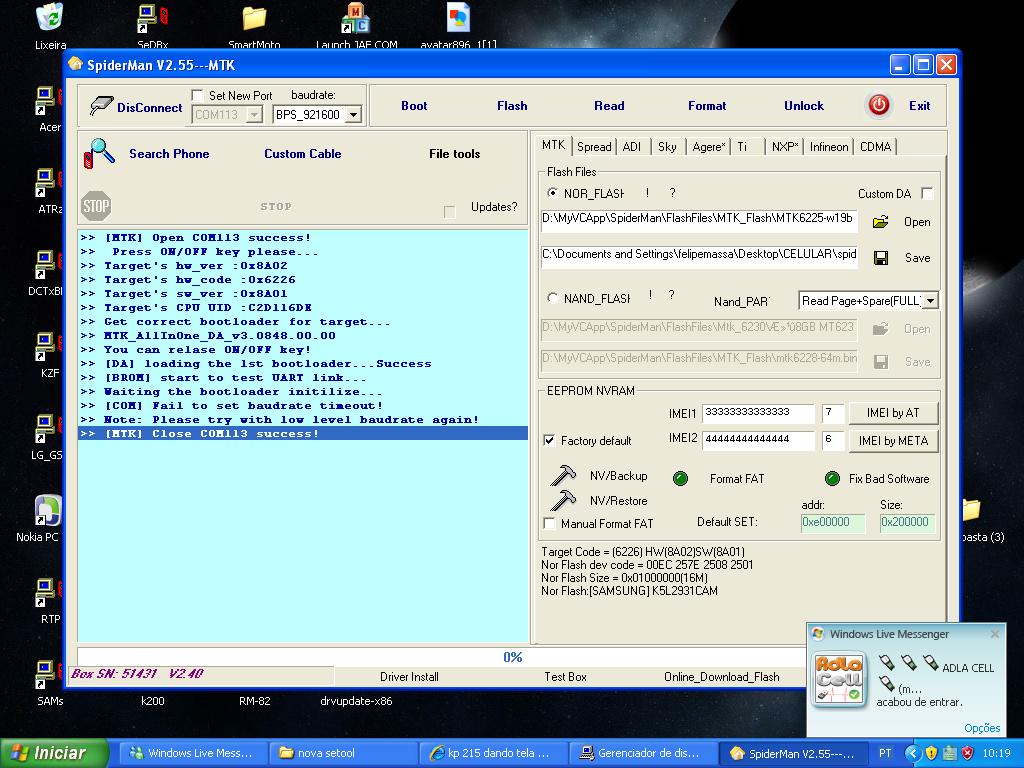Toggle the Updates? checkbox
The height and width of the screenshot is (768, 1024).
[x=449, y=212]
